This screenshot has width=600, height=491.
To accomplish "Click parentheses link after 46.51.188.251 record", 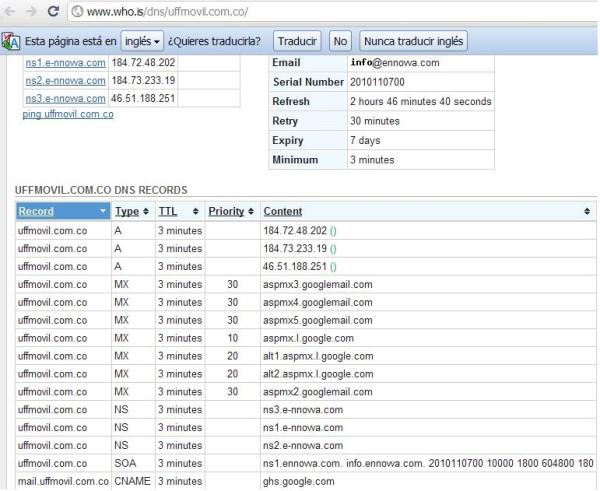I will click(333, 267).
